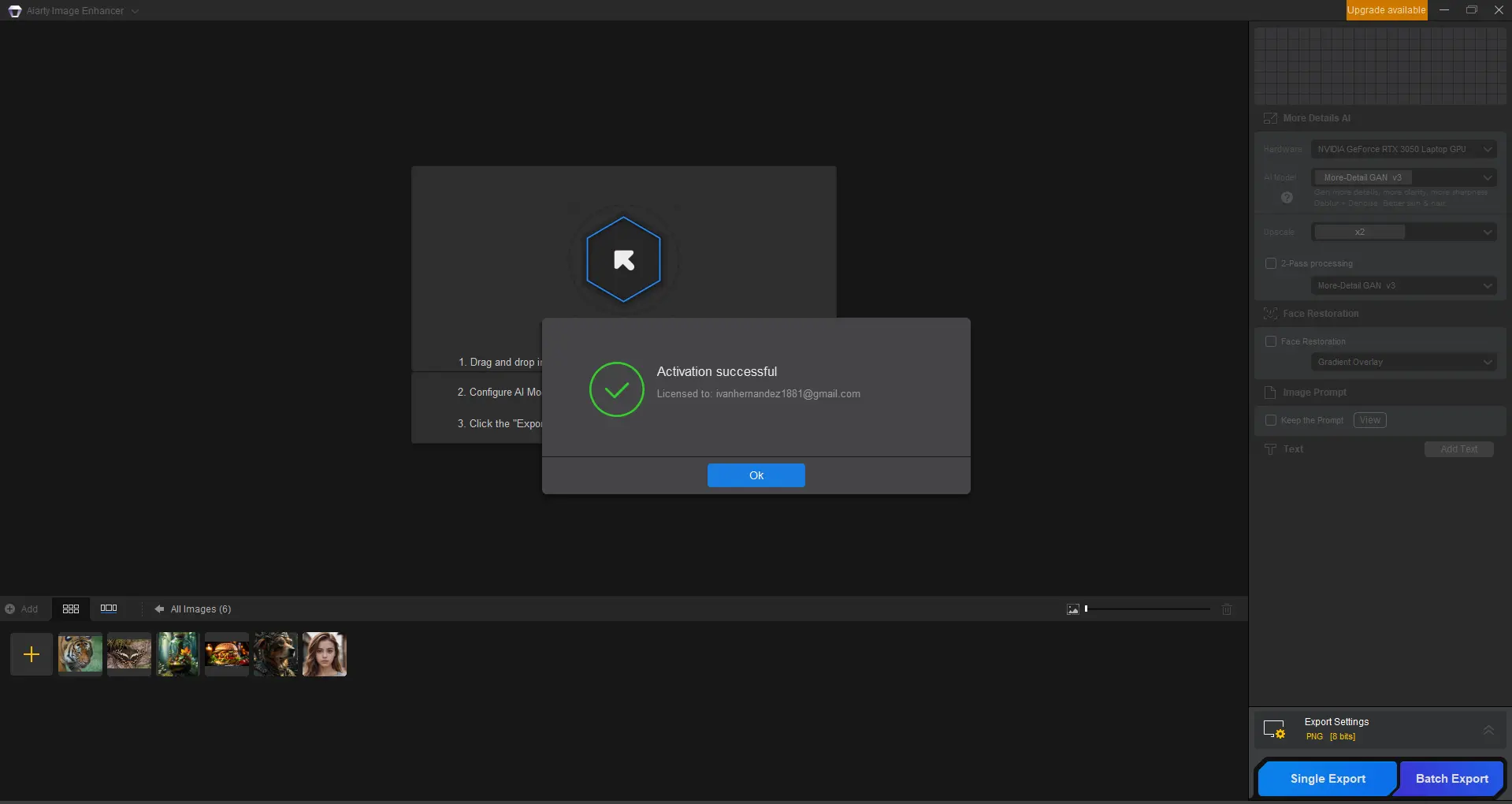1512x804 pixels.
Task: Click the hexagon import arrow icon
Action: 623,259
